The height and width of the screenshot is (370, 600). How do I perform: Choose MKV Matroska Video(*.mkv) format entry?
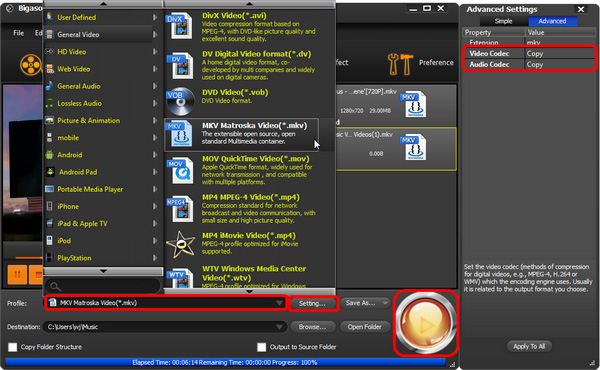(x=241, y=134)
